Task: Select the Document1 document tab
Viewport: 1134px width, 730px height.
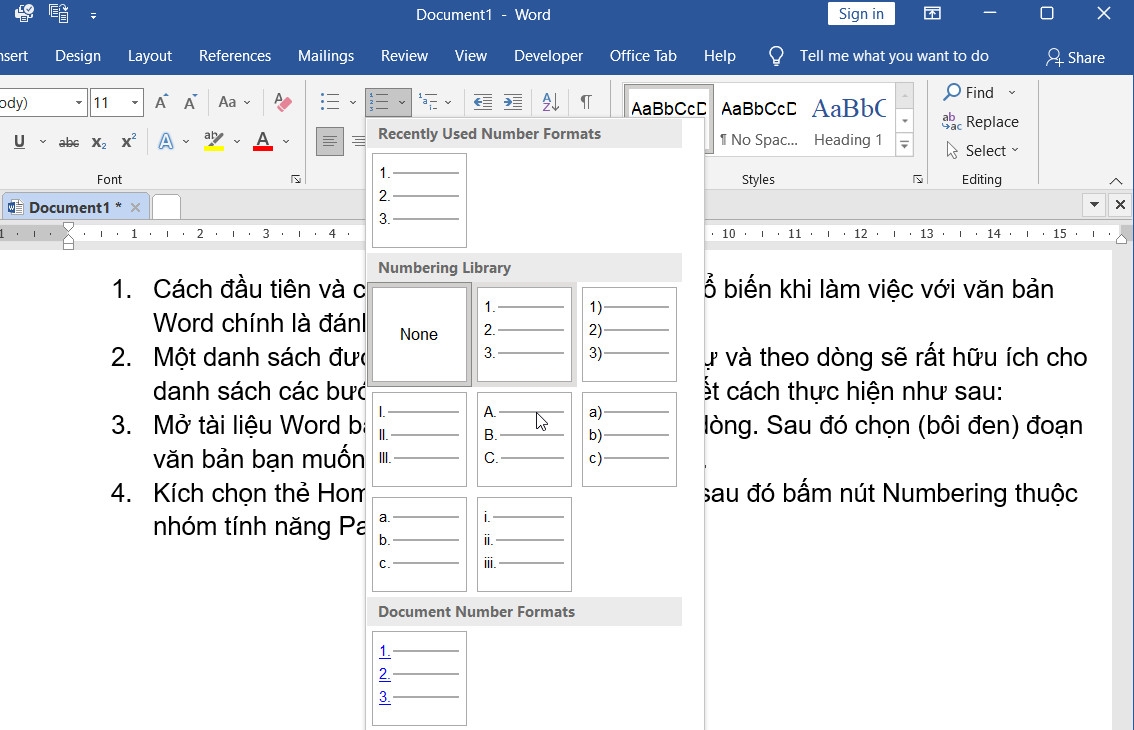Action: pos(74,208)
